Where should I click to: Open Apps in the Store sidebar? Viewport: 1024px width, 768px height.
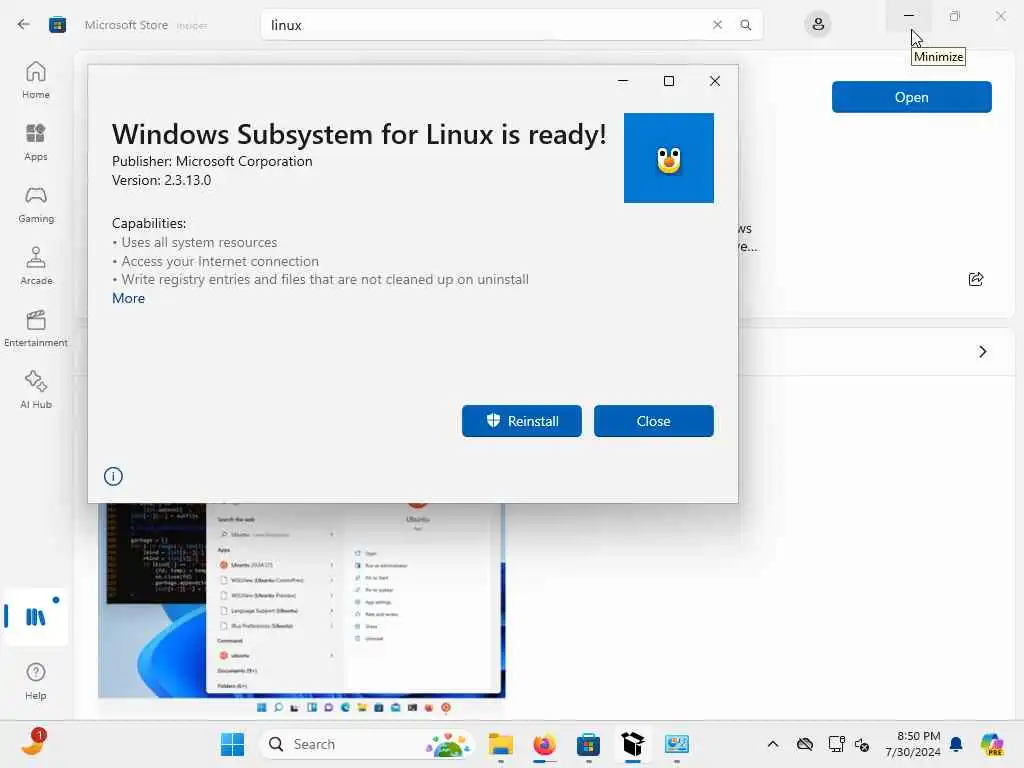point(36,142)
